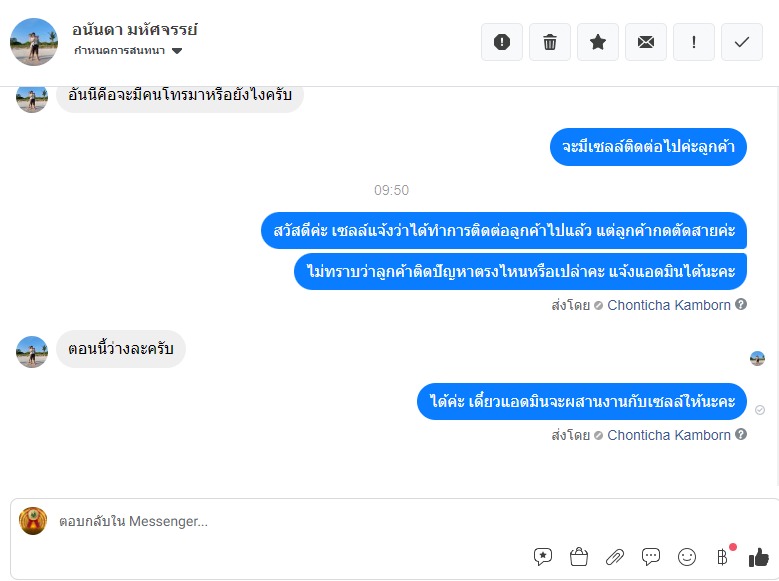Screen dimensions: 779x581
Task: Select the message ตอนนี้ว่างละครับ bubble
Action: (121, 349)
